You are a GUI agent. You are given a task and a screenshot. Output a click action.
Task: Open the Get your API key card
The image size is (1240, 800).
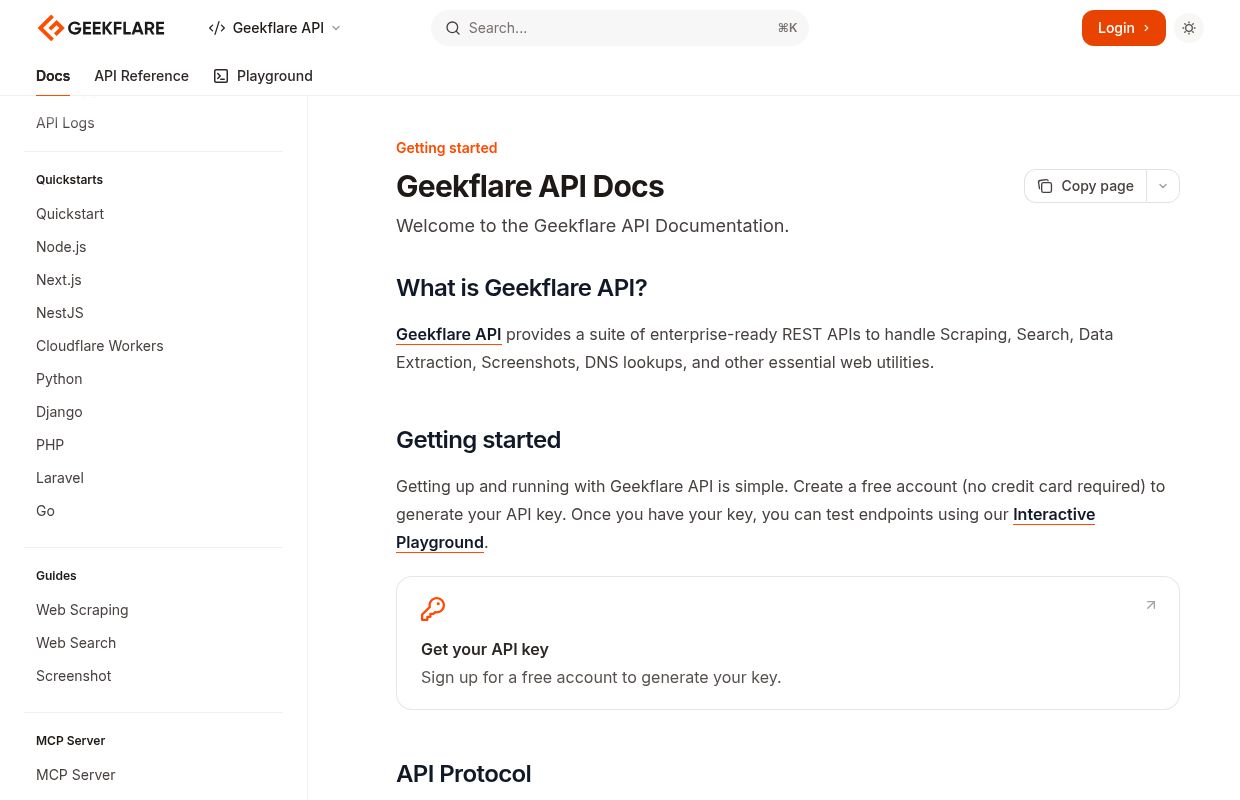coord(788,643)
